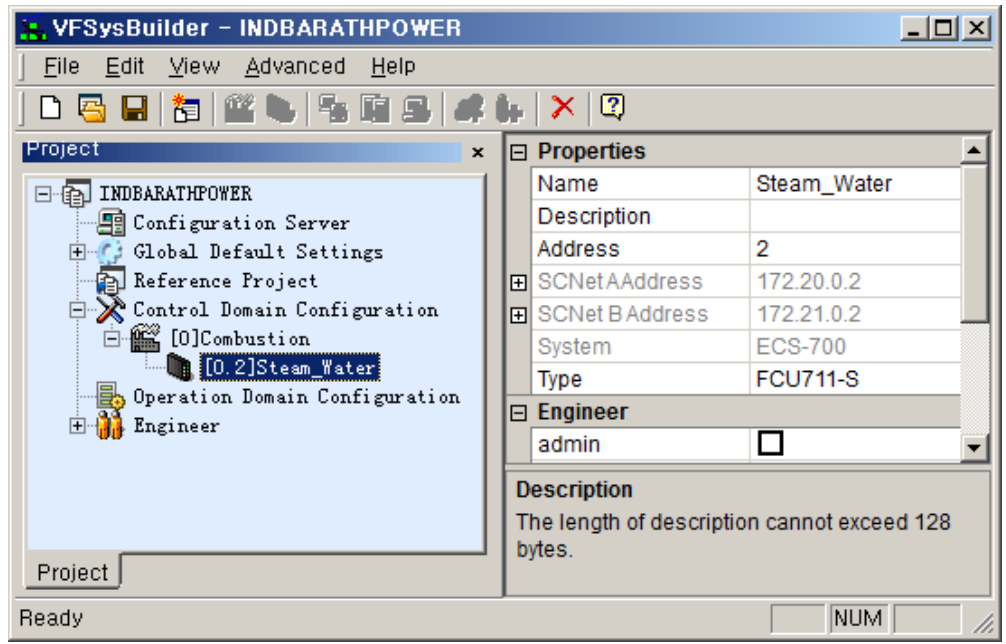Collapse the [0]Combustion node

click(112, 339)
